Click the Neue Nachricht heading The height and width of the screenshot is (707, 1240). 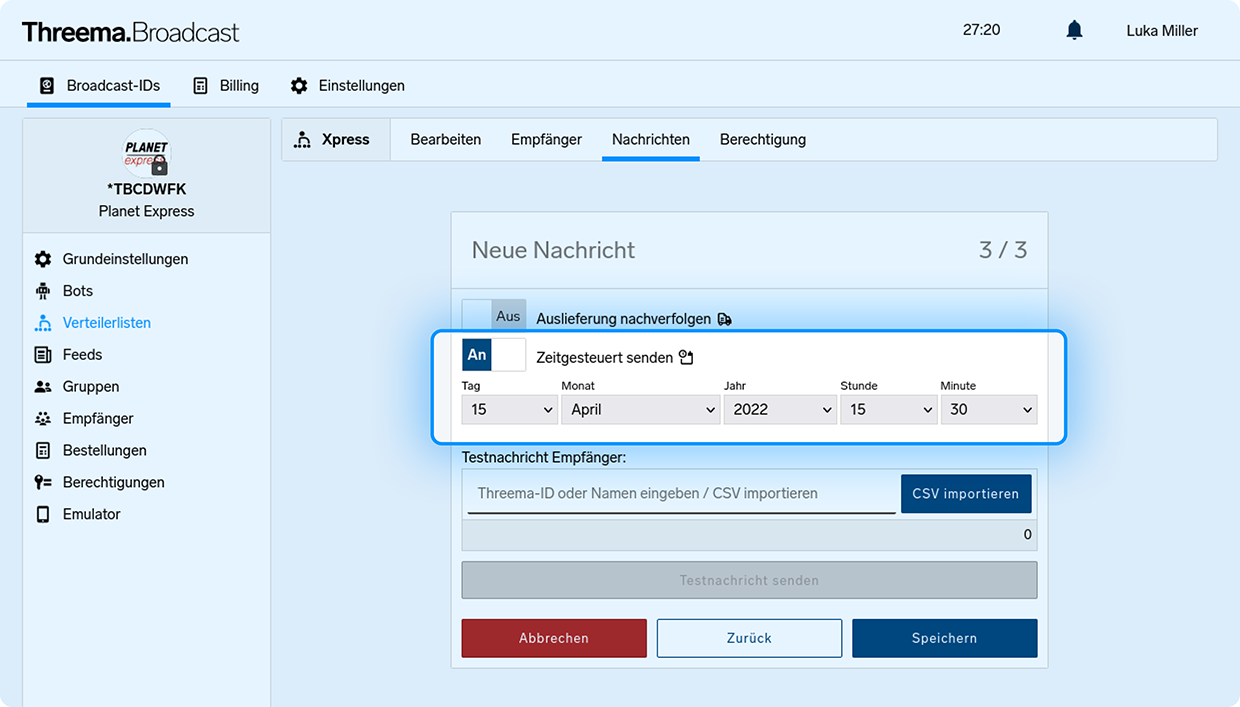(553, 250)
